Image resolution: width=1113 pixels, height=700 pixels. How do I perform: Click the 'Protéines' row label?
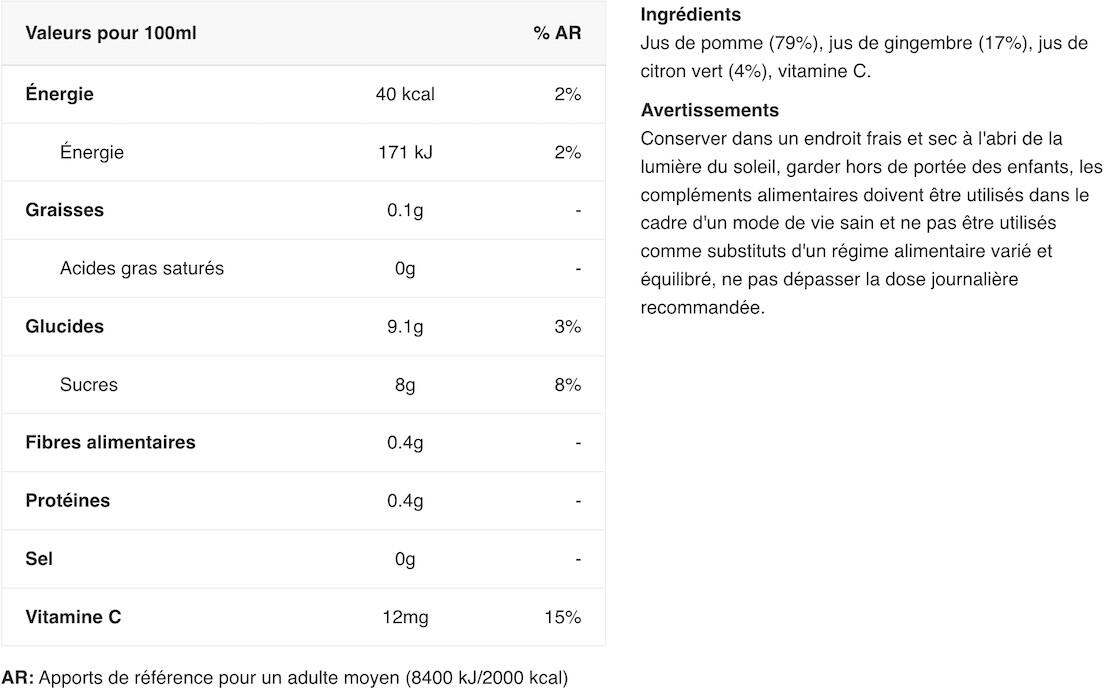click(68, 501)
